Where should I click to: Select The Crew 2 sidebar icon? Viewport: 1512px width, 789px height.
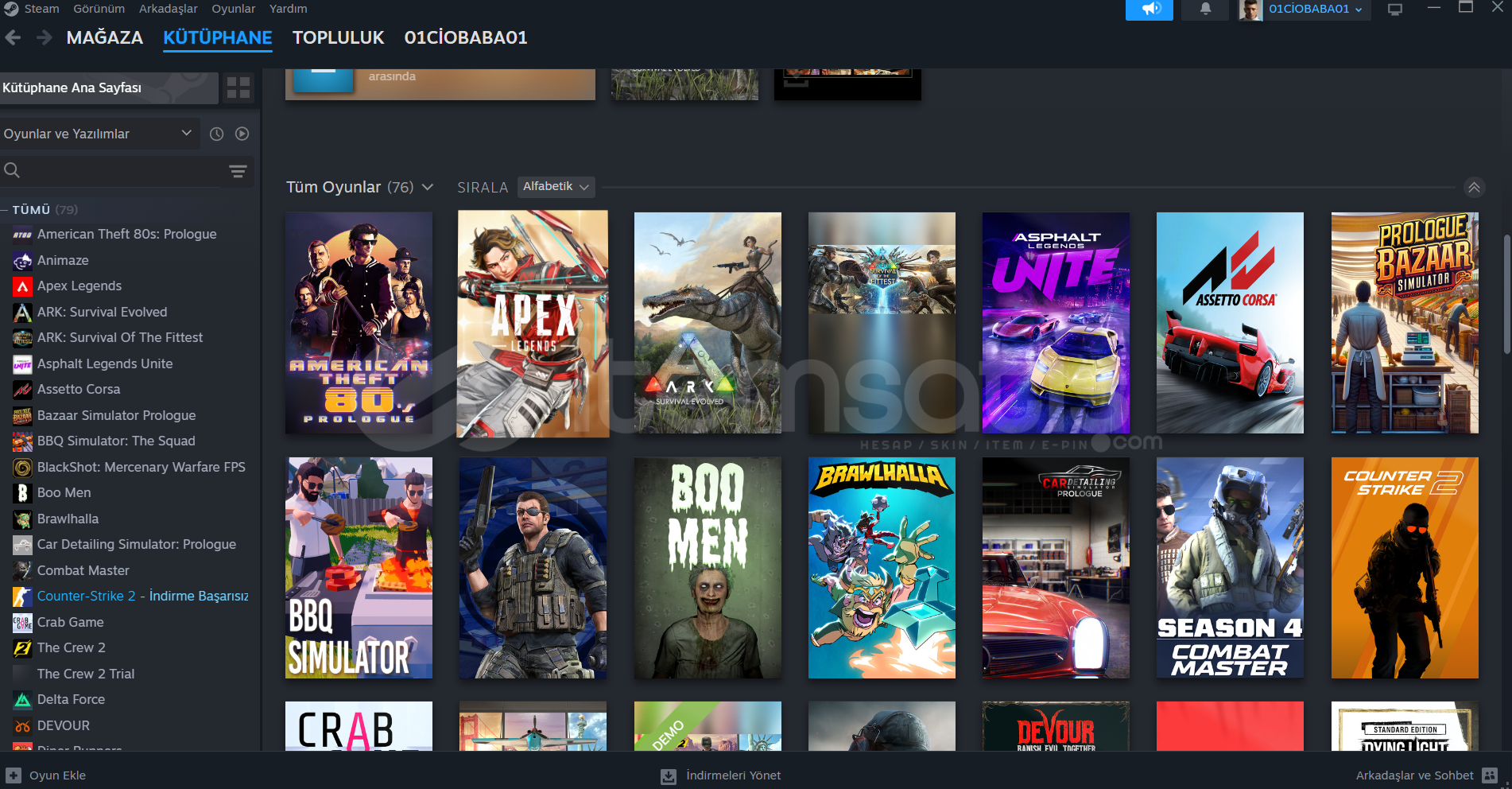click(x=22, y=648)
